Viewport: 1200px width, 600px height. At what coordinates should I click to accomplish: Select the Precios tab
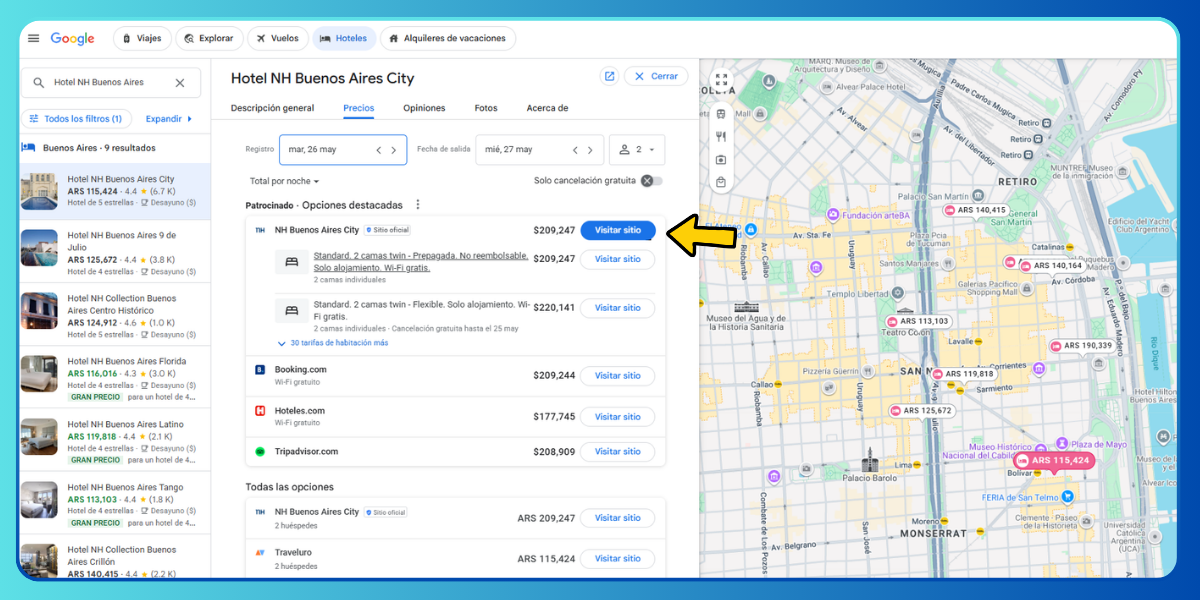pos(359,108)
